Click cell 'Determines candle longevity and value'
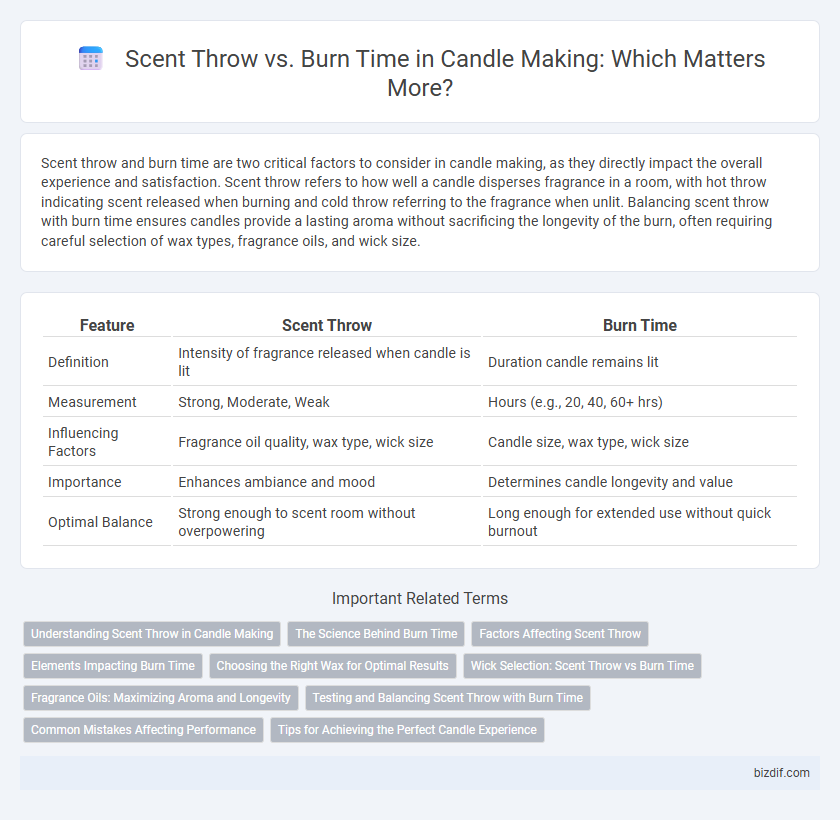Image resolution: width=840 pixels, height=820 pixels. coord(640,482)
